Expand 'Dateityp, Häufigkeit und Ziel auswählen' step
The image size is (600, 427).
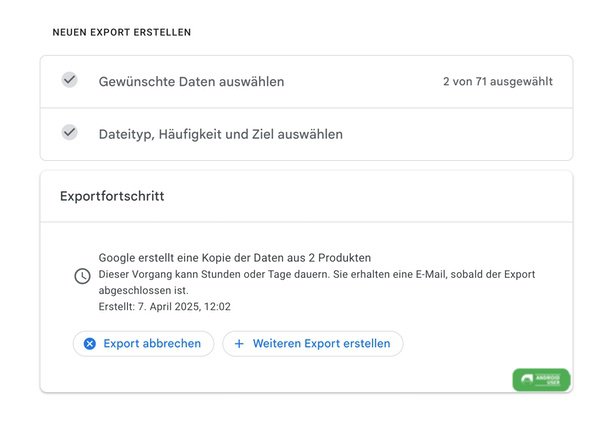(x=307, y=134)
